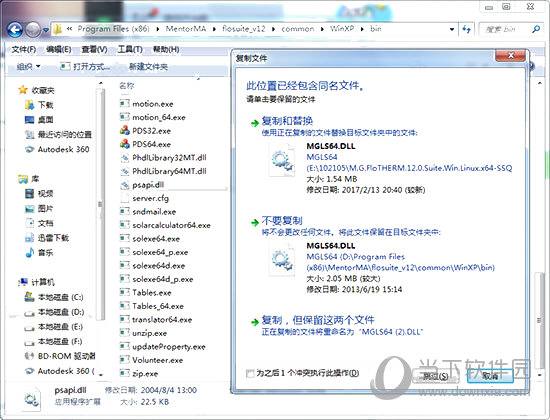Click WinXP in the address breadcrumb
Viewport: 550px width, 420px height.
click(342, 29)
